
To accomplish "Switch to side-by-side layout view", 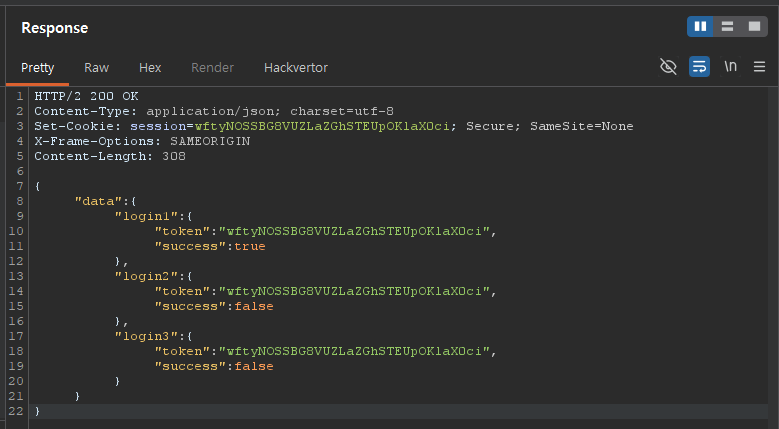I will point(700,27).
